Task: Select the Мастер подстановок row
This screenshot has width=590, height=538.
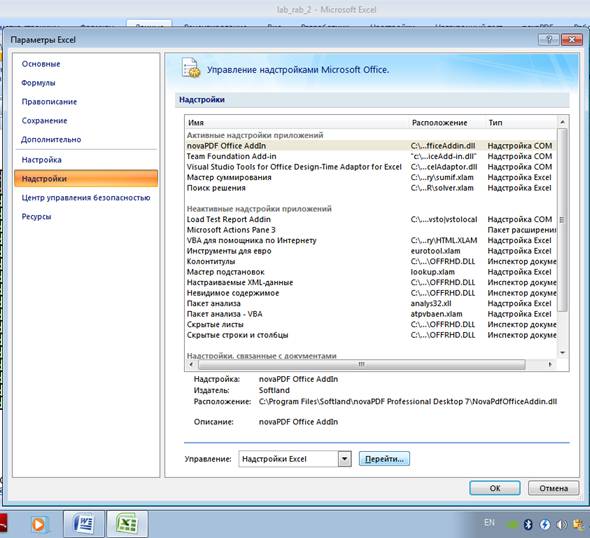Action: (x=370, y=272)
